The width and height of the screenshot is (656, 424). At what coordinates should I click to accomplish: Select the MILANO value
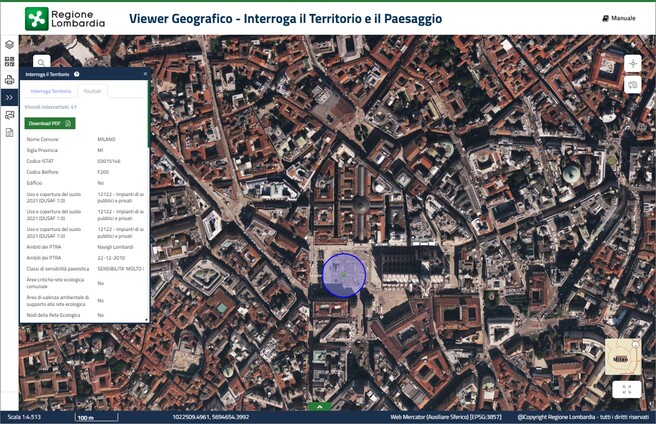click(106, 139)
